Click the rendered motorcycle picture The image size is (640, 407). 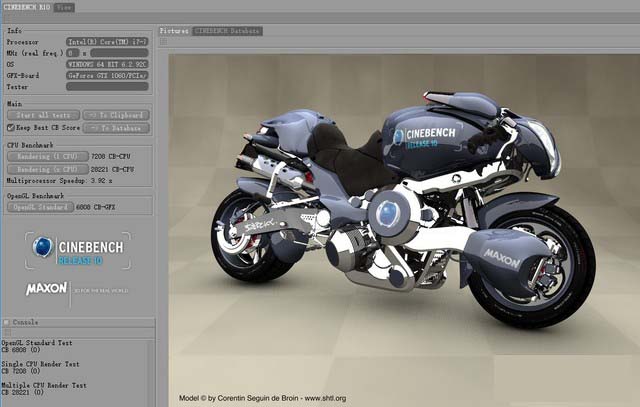click(404, 230)
